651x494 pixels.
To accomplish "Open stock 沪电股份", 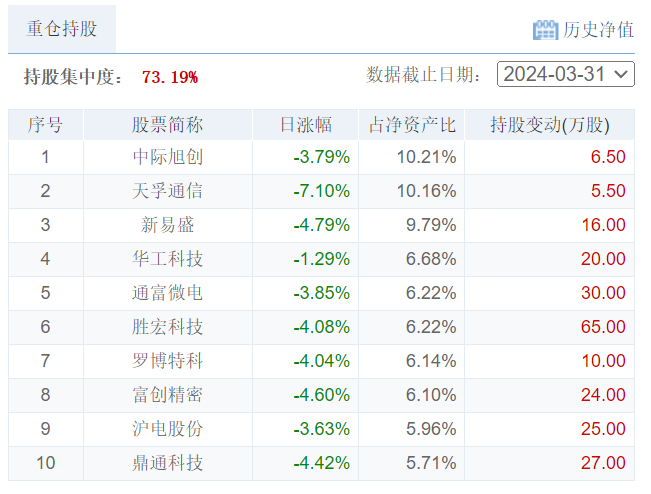I will (x=168, y=429).
